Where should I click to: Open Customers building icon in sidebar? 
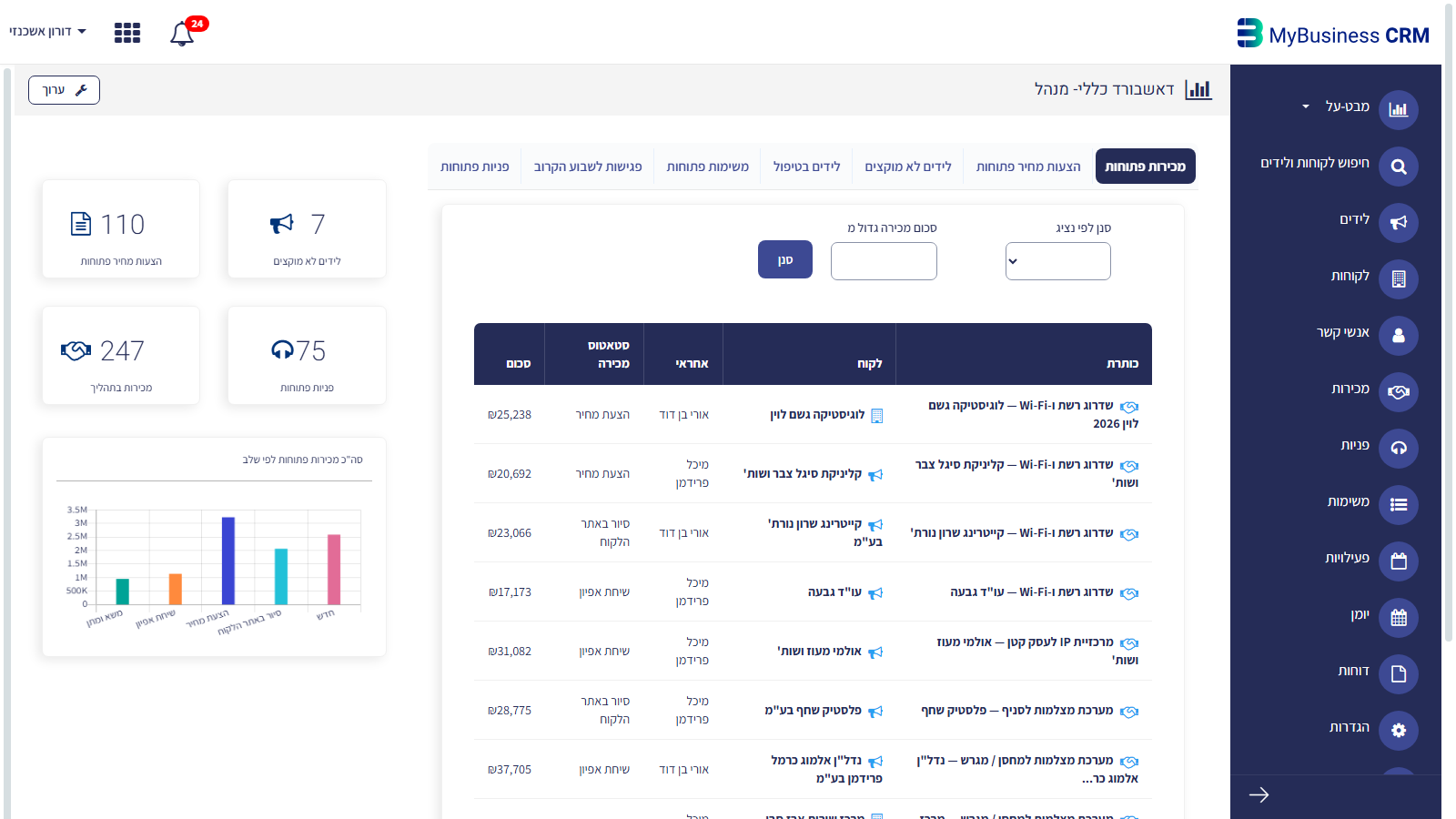coord(1399,279)
